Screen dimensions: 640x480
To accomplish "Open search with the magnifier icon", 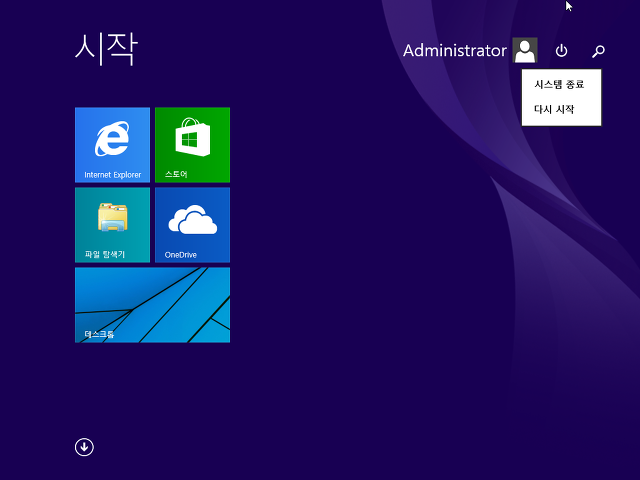I will [598, 51].
